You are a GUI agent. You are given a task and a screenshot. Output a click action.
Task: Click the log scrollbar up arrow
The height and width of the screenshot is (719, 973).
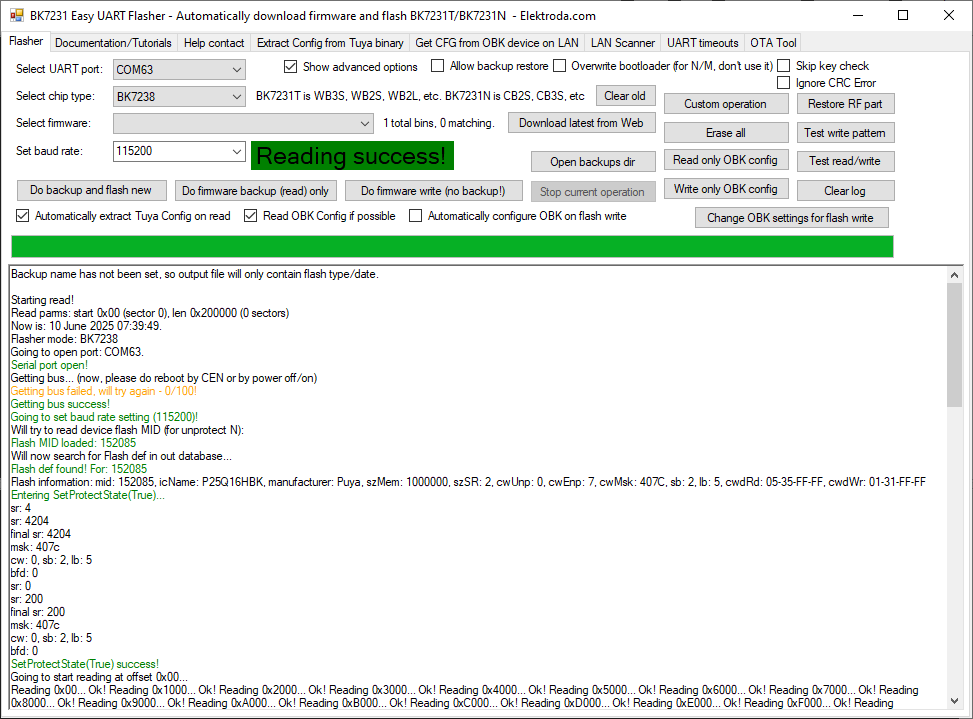pos(954,275)
